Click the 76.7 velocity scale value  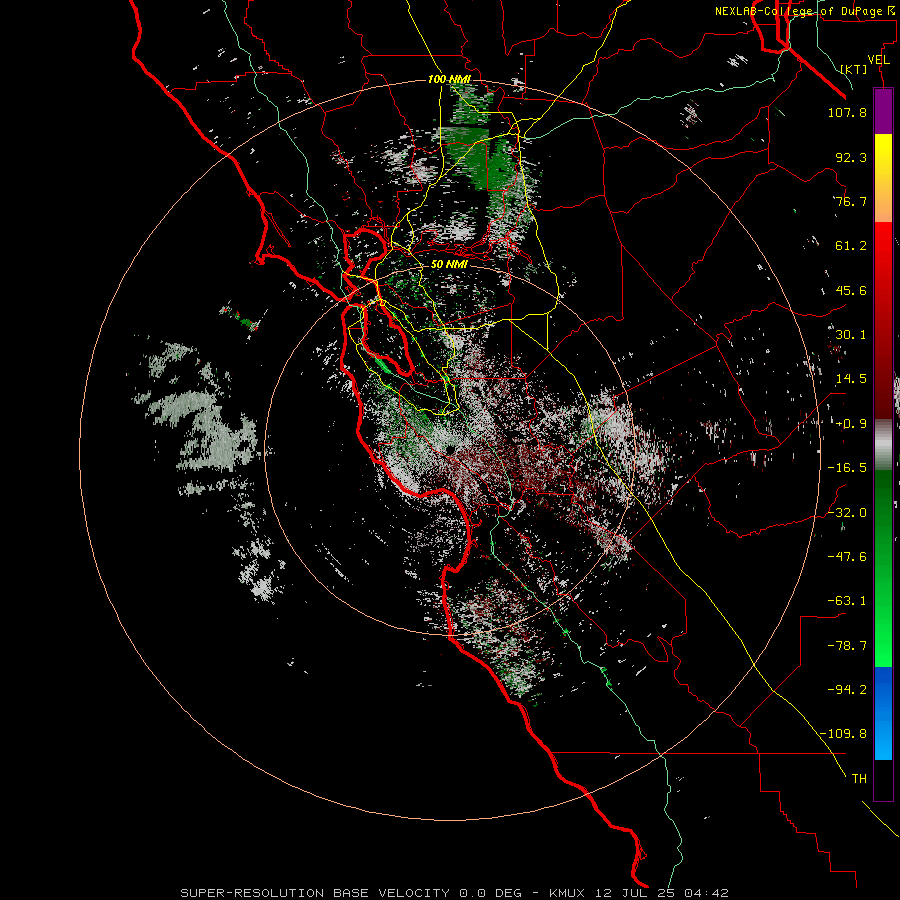851,201
